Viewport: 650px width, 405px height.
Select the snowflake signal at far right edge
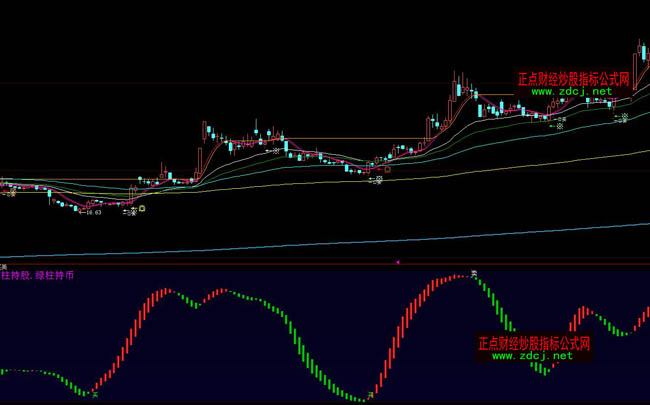(x=624, y=117)
